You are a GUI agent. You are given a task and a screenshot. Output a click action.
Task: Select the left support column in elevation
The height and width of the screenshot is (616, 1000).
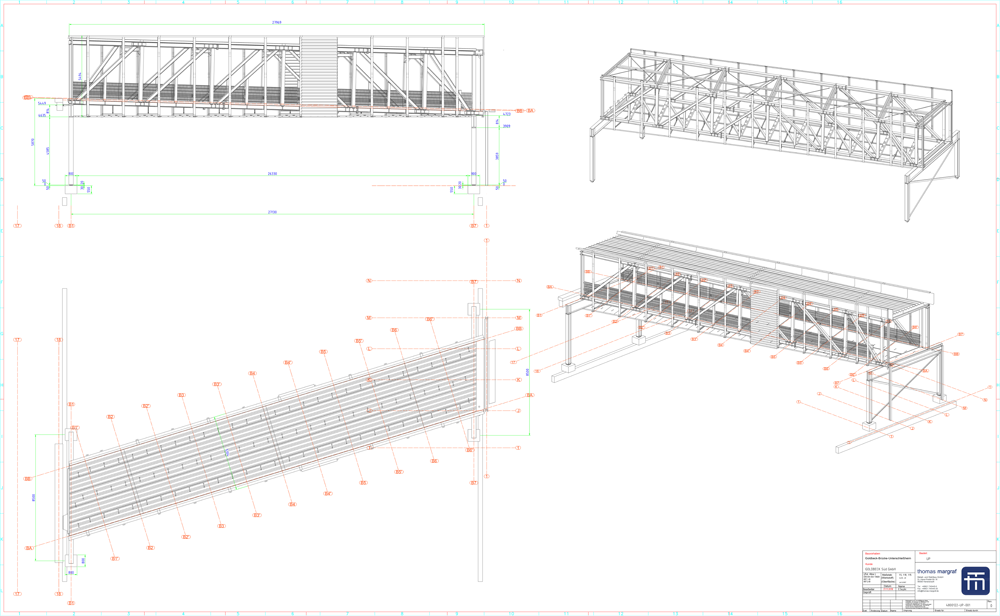pyautogui.click(x=69, y=150)
